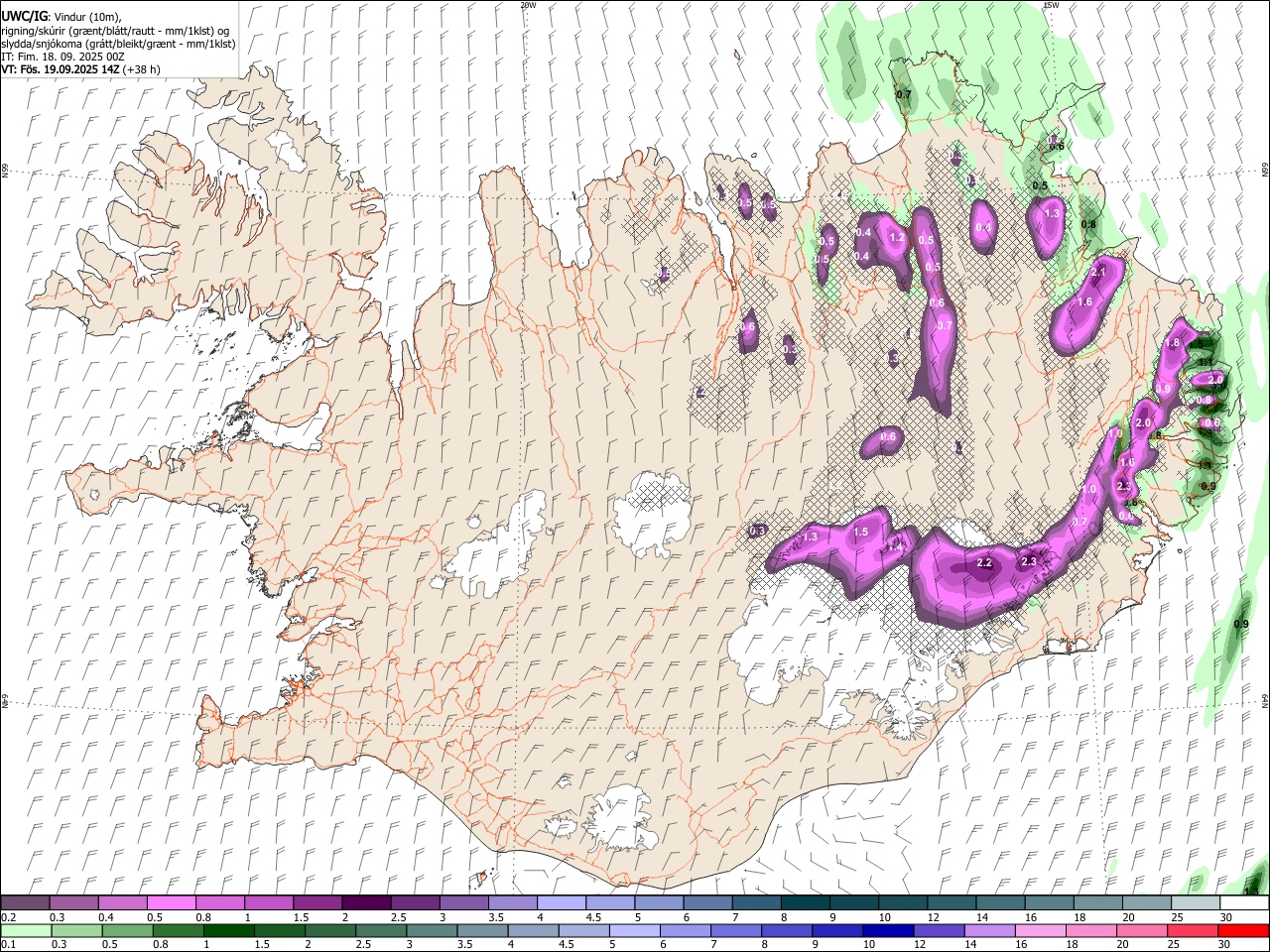The image size is (1270, 952).
Task: Click the 1.8 snowfall value near the east coast
Action: click(1173, 342)
